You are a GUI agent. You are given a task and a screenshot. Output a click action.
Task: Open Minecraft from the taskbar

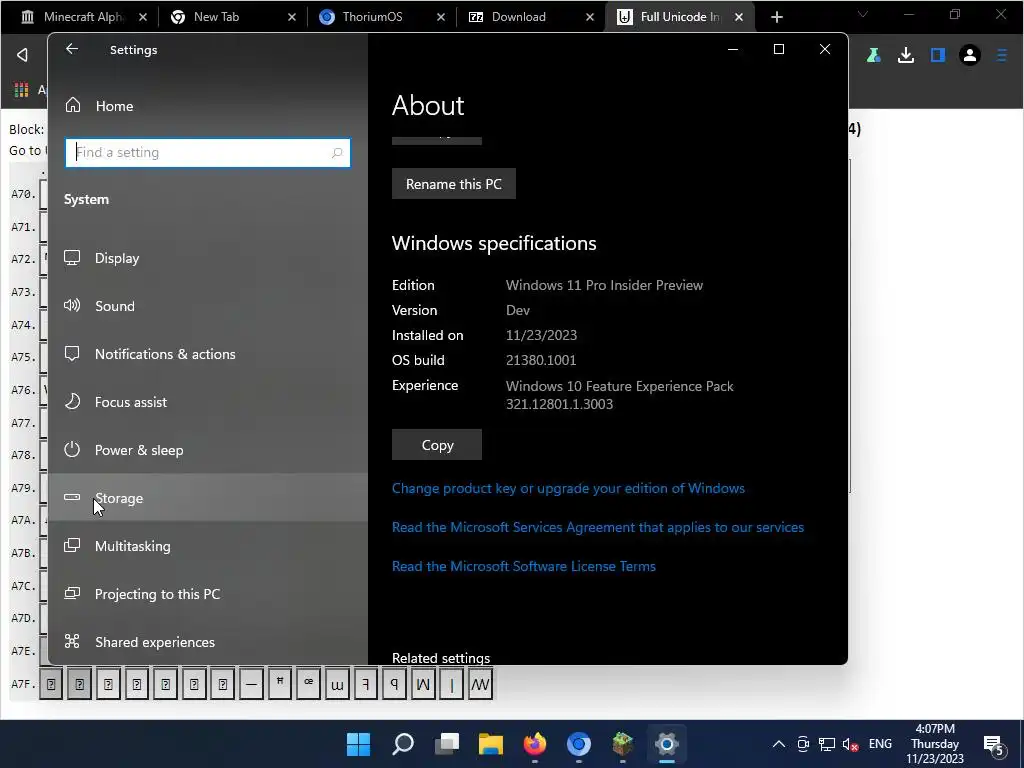click(622, 744)
